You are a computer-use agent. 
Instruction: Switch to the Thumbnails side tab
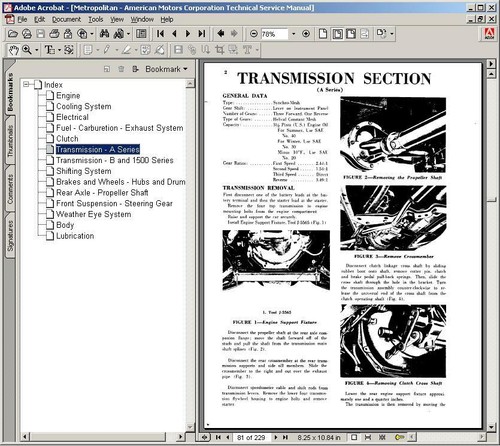tap(10, 141)
